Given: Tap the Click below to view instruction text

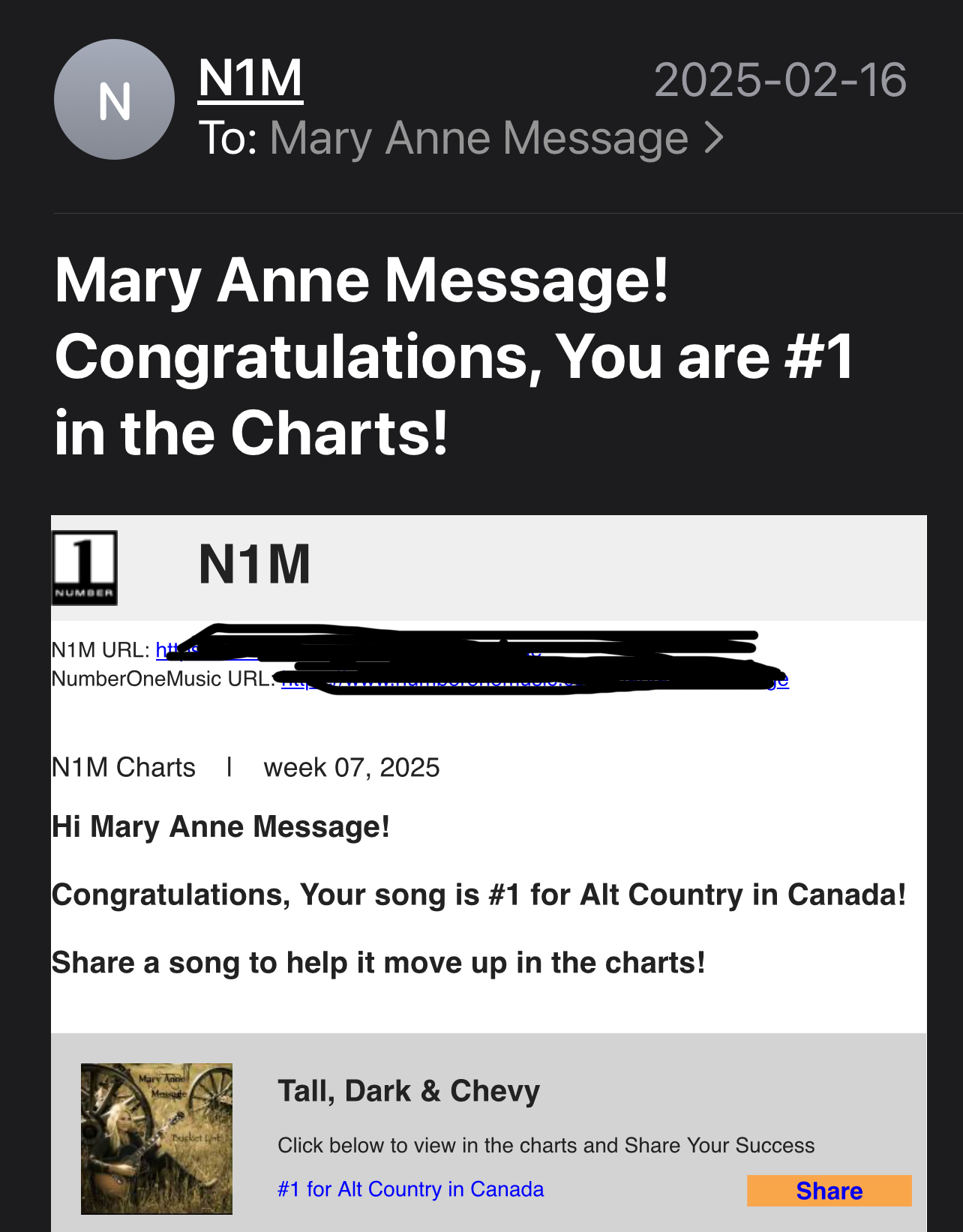Looking at the screenshot, I should (546, 1145).
